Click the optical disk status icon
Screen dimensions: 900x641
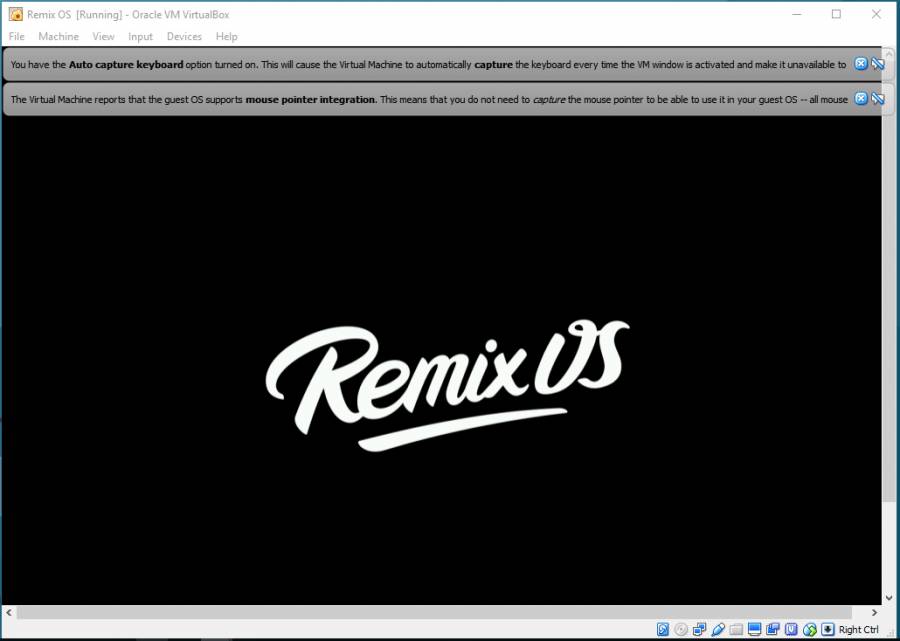click(x=681, y=629)
